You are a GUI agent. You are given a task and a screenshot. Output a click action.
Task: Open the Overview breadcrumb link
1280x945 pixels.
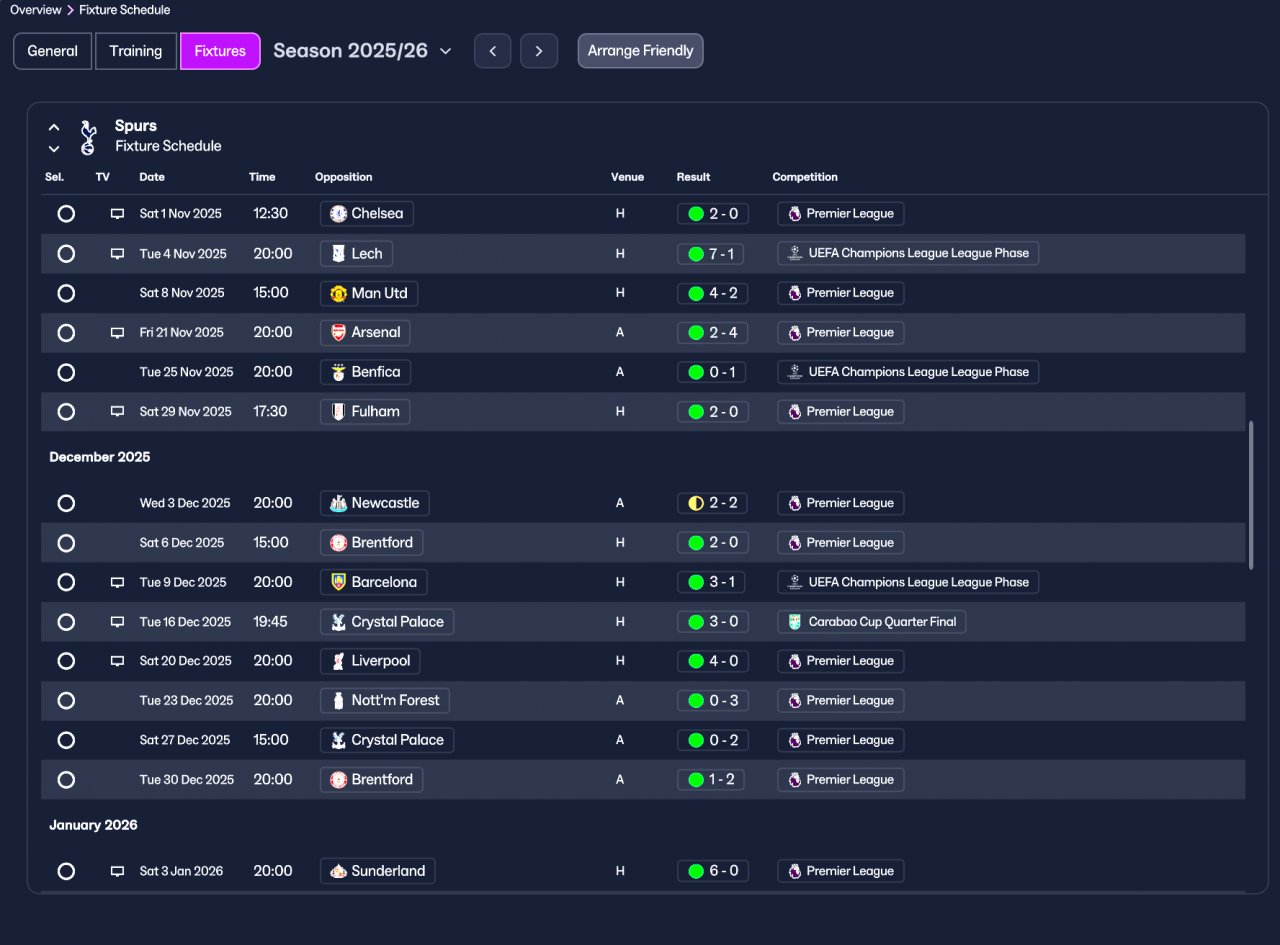tap(36, 10)
